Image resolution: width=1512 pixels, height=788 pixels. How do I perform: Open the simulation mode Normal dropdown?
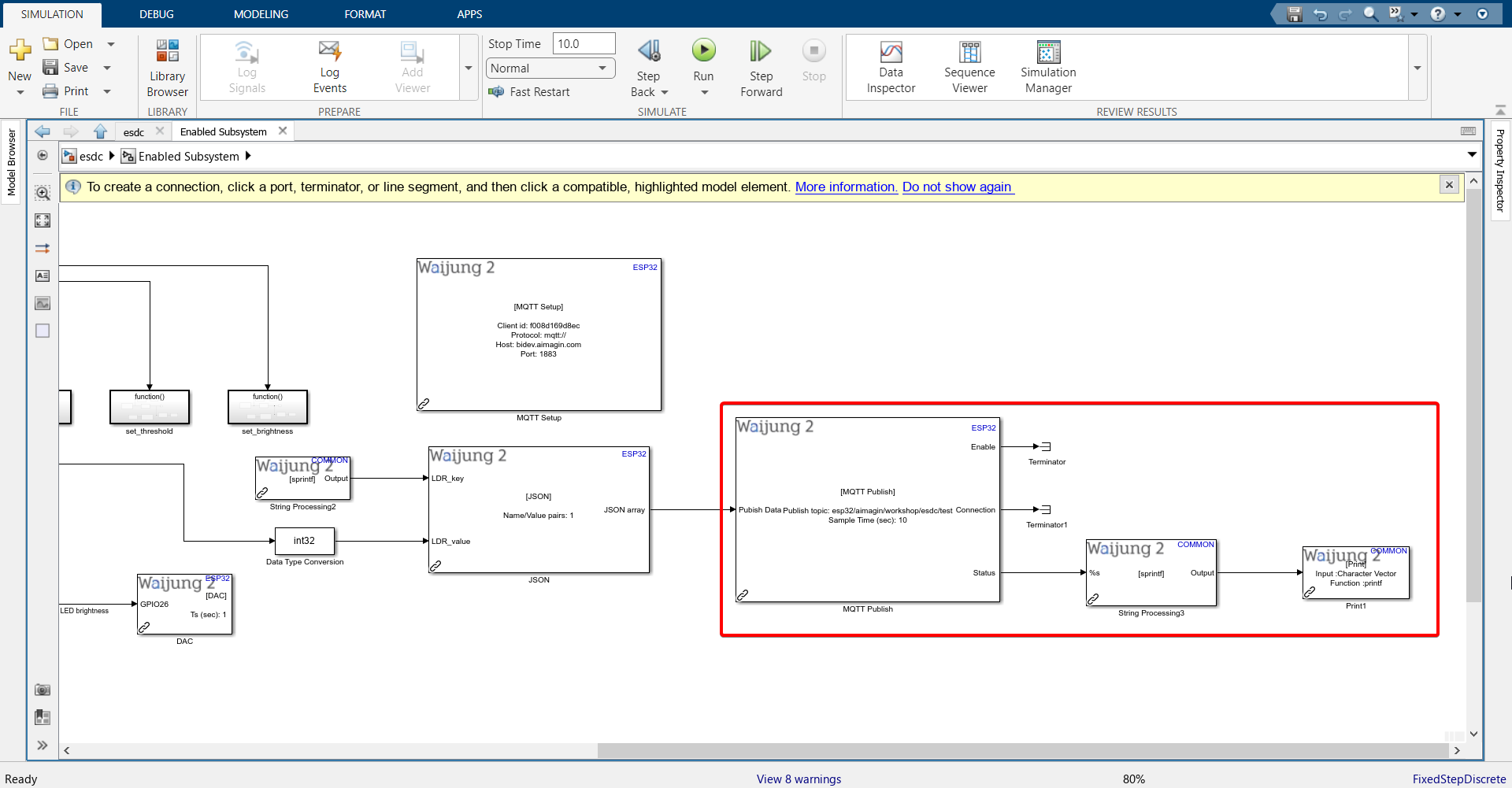coord(550,68)
